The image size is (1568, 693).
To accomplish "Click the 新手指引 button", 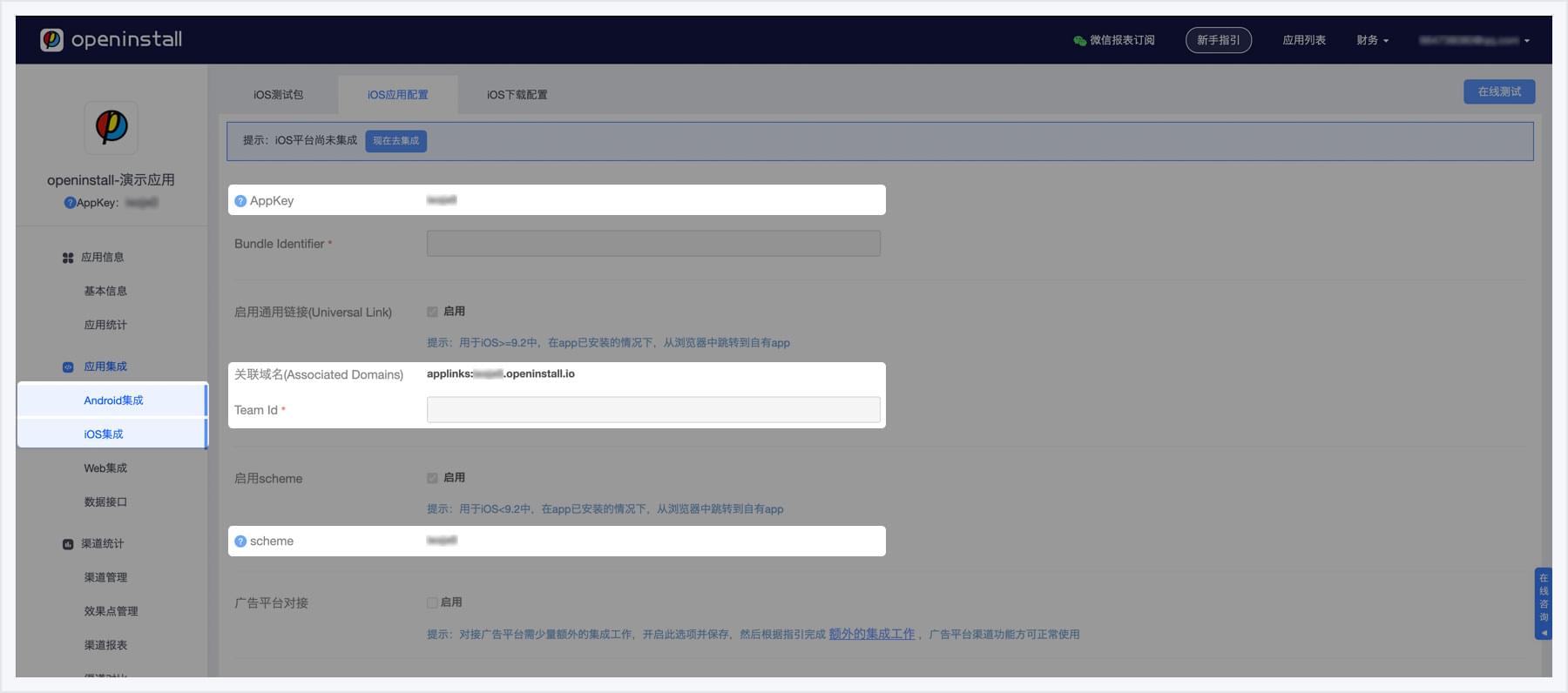I will click(1218, 40).
